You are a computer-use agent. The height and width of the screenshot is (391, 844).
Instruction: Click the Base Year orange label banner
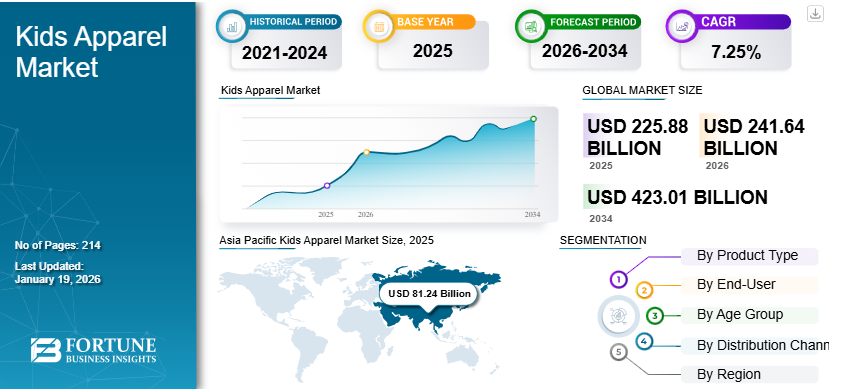tap(434, 22)
